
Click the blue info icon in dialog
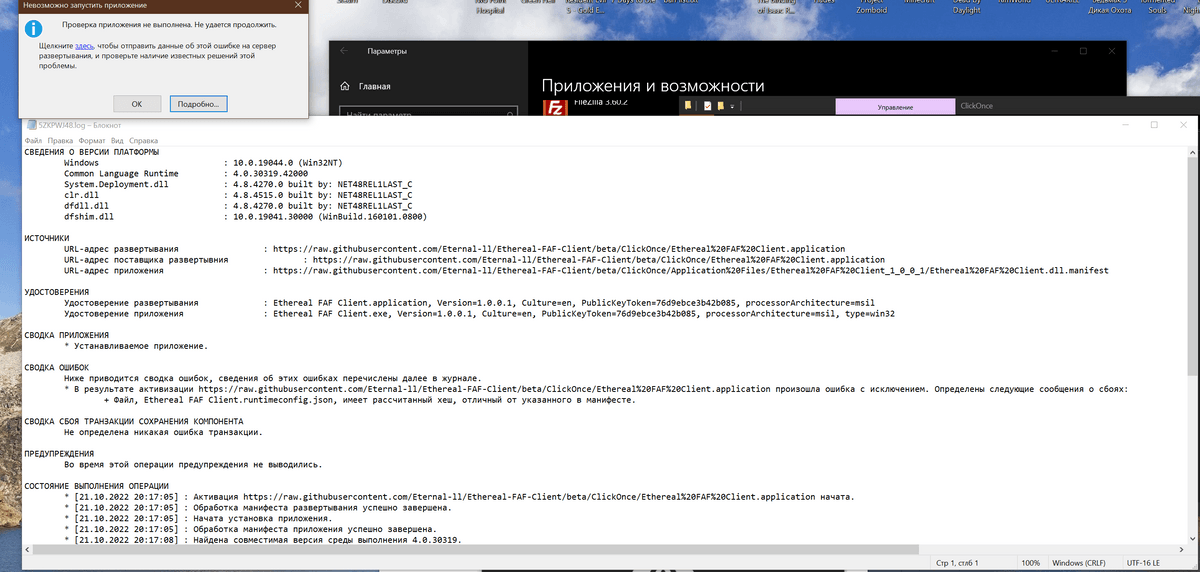[33, 27]
